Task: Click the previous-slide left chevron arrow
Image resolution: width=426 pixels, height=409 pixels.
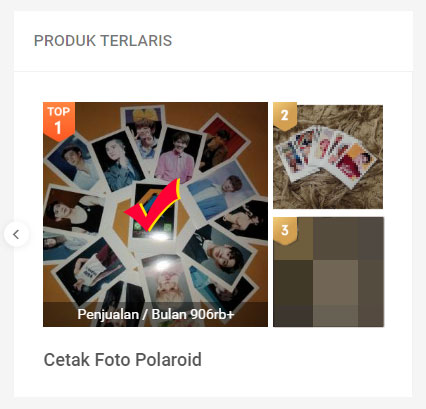Action: 16,234
